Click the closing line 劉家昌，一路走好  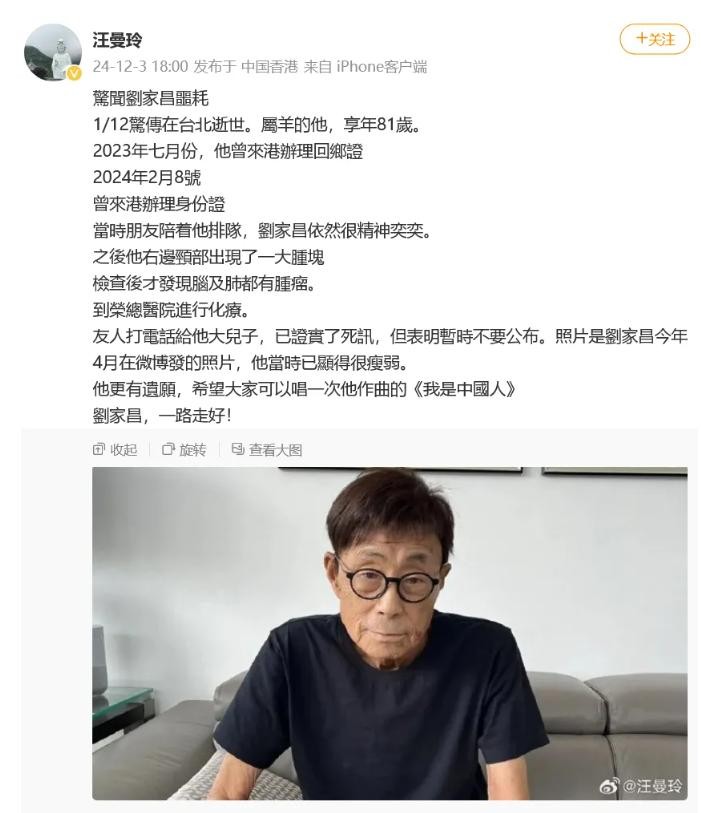pos(162,415)
